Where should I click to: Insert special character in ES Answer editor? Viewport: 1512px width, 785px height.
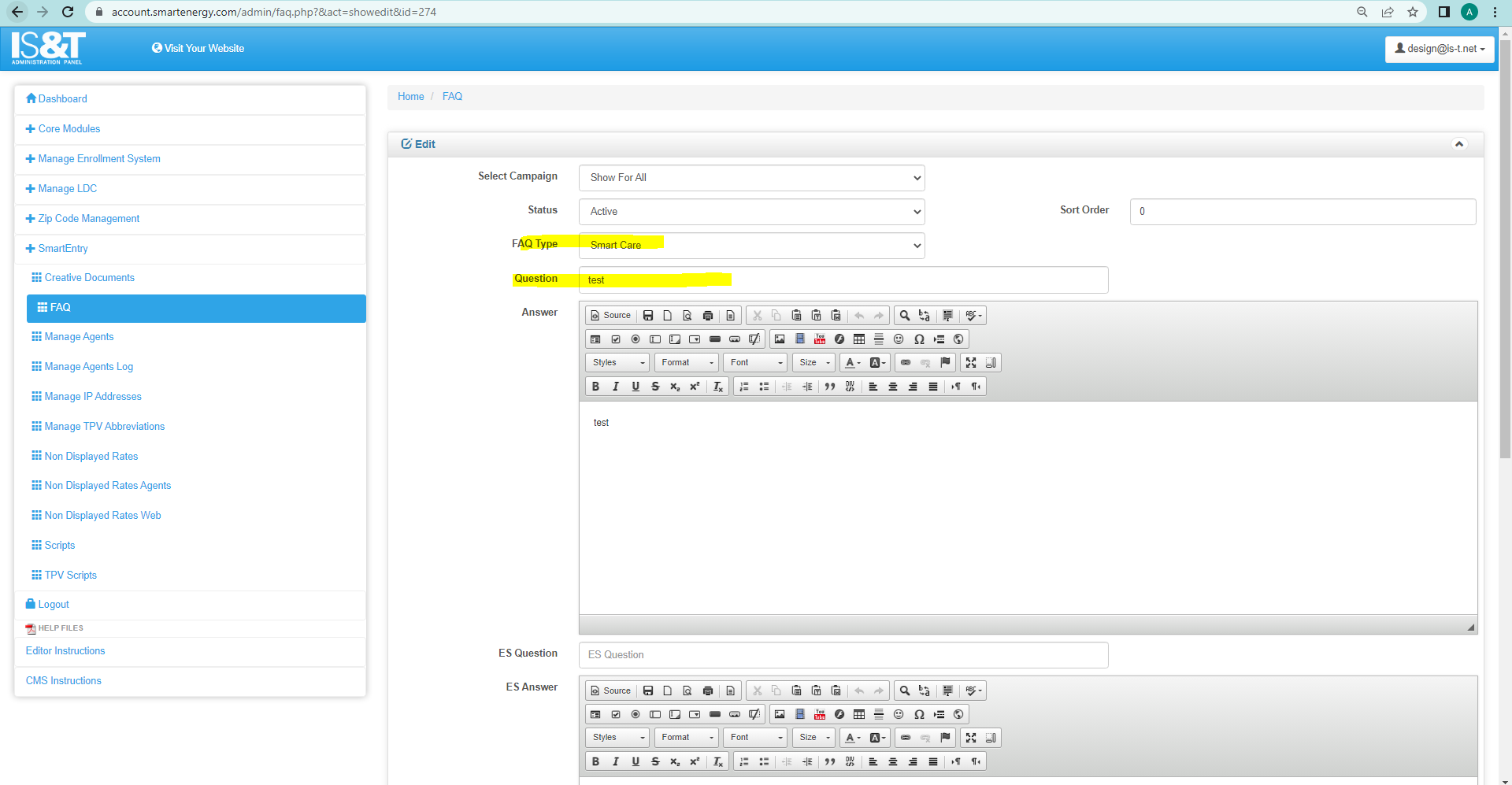919,715
